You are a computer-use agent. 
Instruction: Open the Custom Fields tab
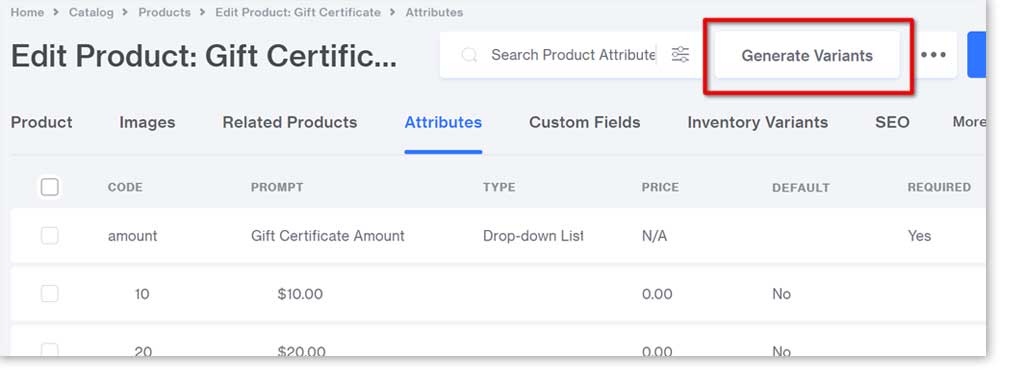584,122
